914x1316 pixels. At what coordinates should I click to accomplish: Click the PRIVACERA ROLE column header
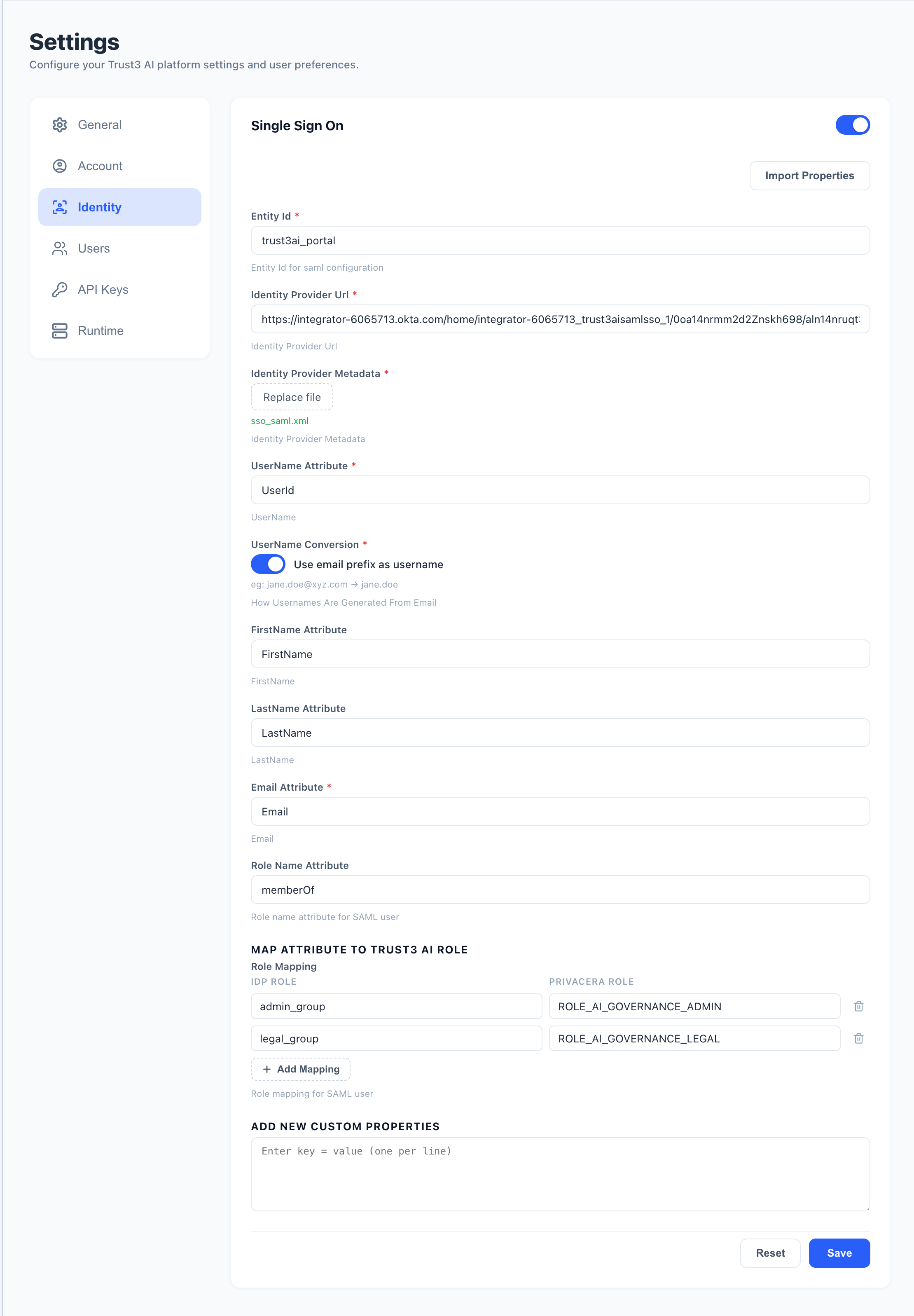coord(591,982)
